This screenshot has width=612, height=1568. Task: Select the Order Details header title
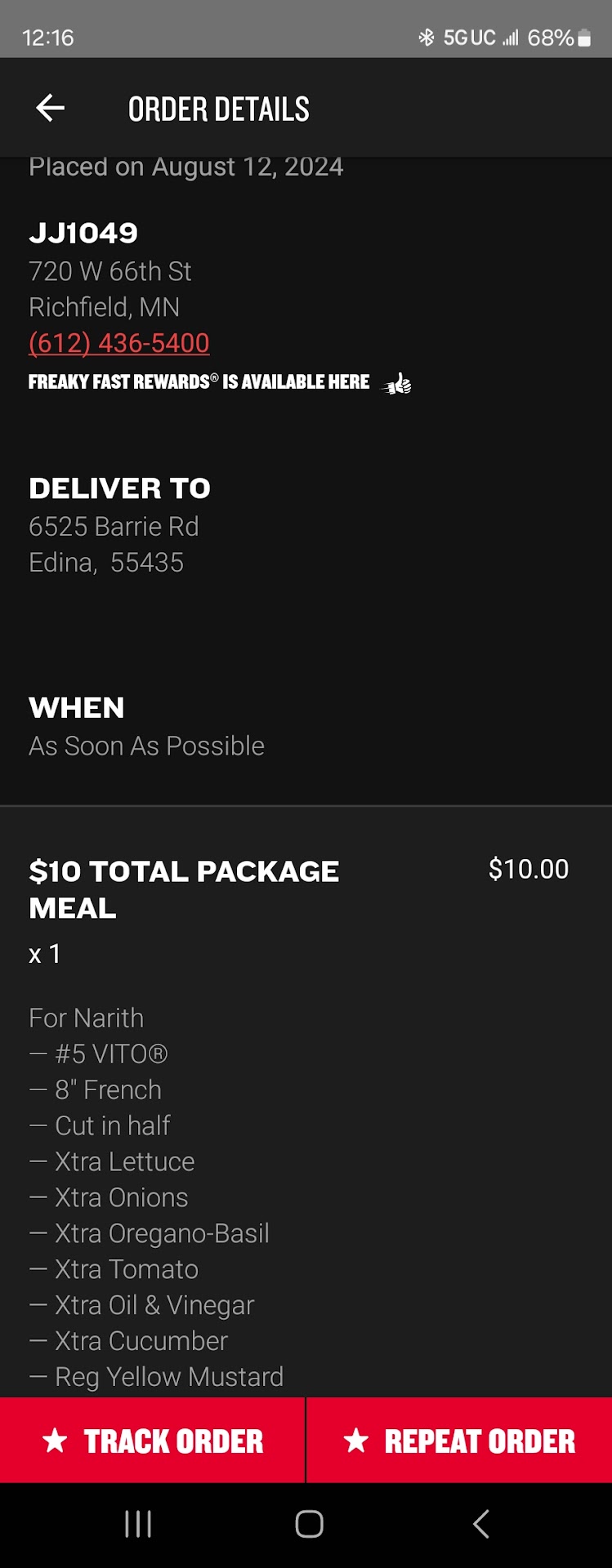[x=219, y=109]
